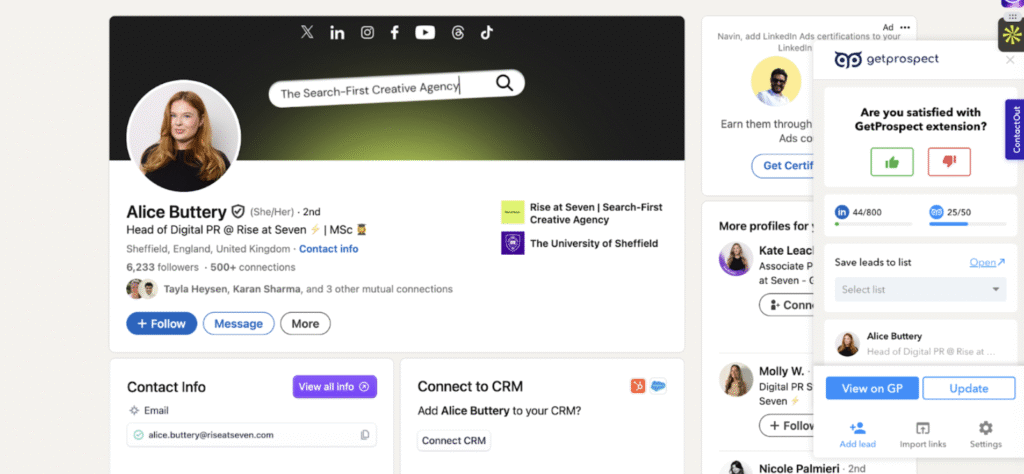Click View on GP button
Image resolution: width=1024 pixels, height=474 pixels.
pos(872,388)
